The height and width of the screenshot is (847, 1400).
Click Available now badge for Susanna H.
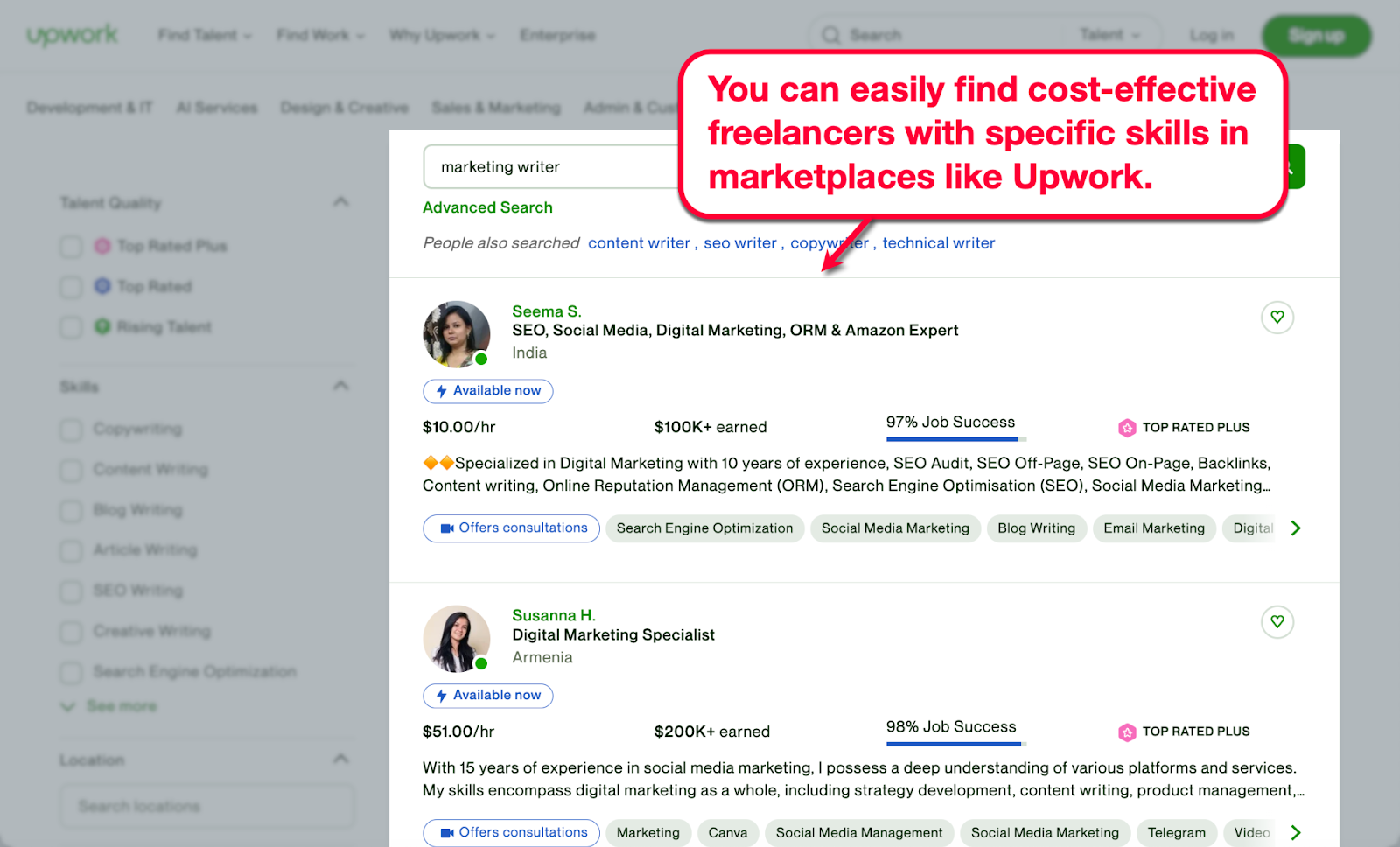pos(488,695)
